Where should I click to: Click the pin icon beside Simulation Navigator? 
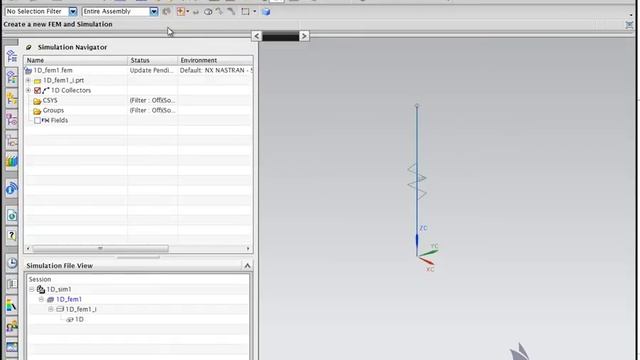pos(29,47)
